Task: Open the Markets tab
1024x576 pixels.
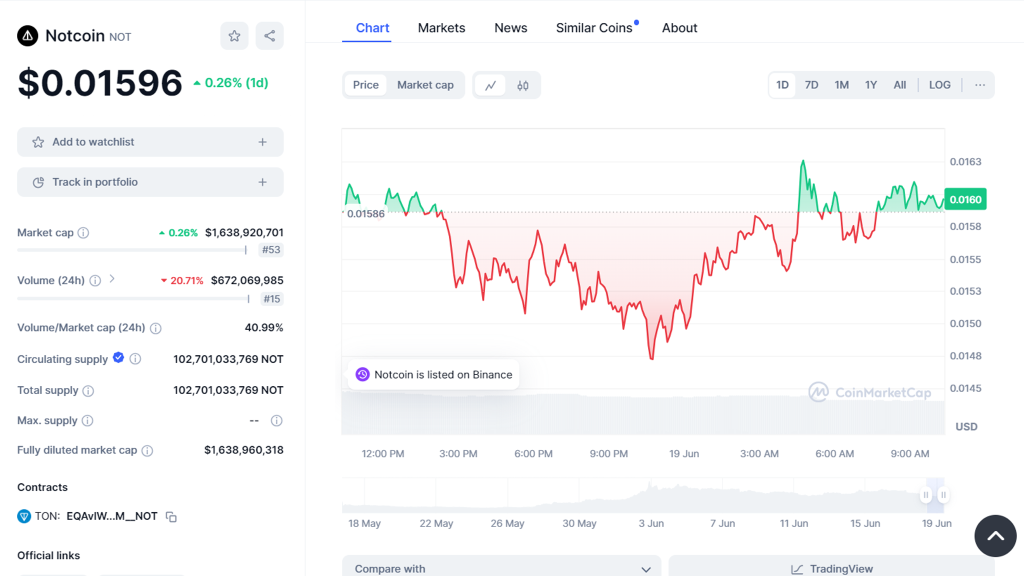Action: click(x=441, y=28)
